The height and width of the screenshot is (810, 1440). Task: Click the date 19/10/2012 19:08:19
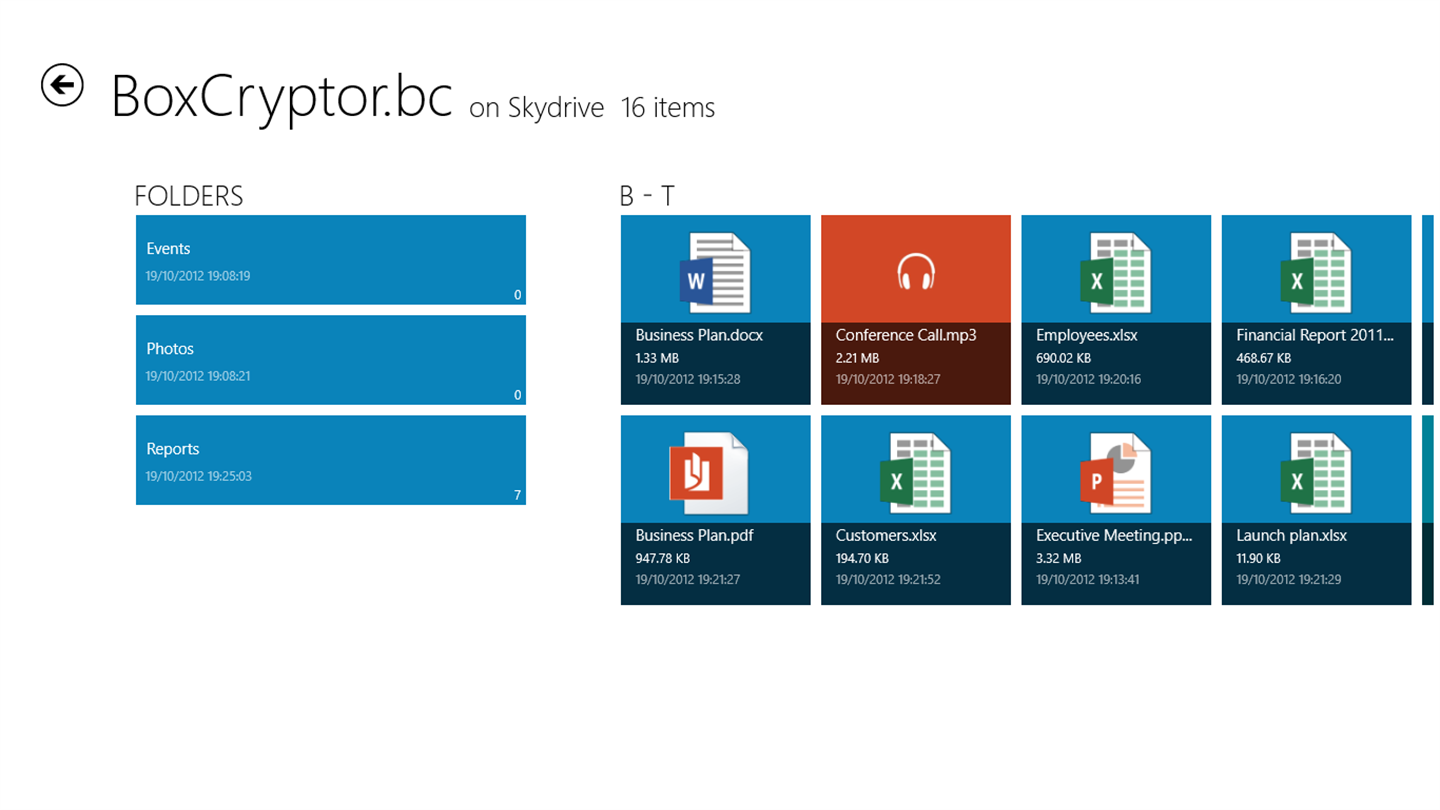pos(198,276)
